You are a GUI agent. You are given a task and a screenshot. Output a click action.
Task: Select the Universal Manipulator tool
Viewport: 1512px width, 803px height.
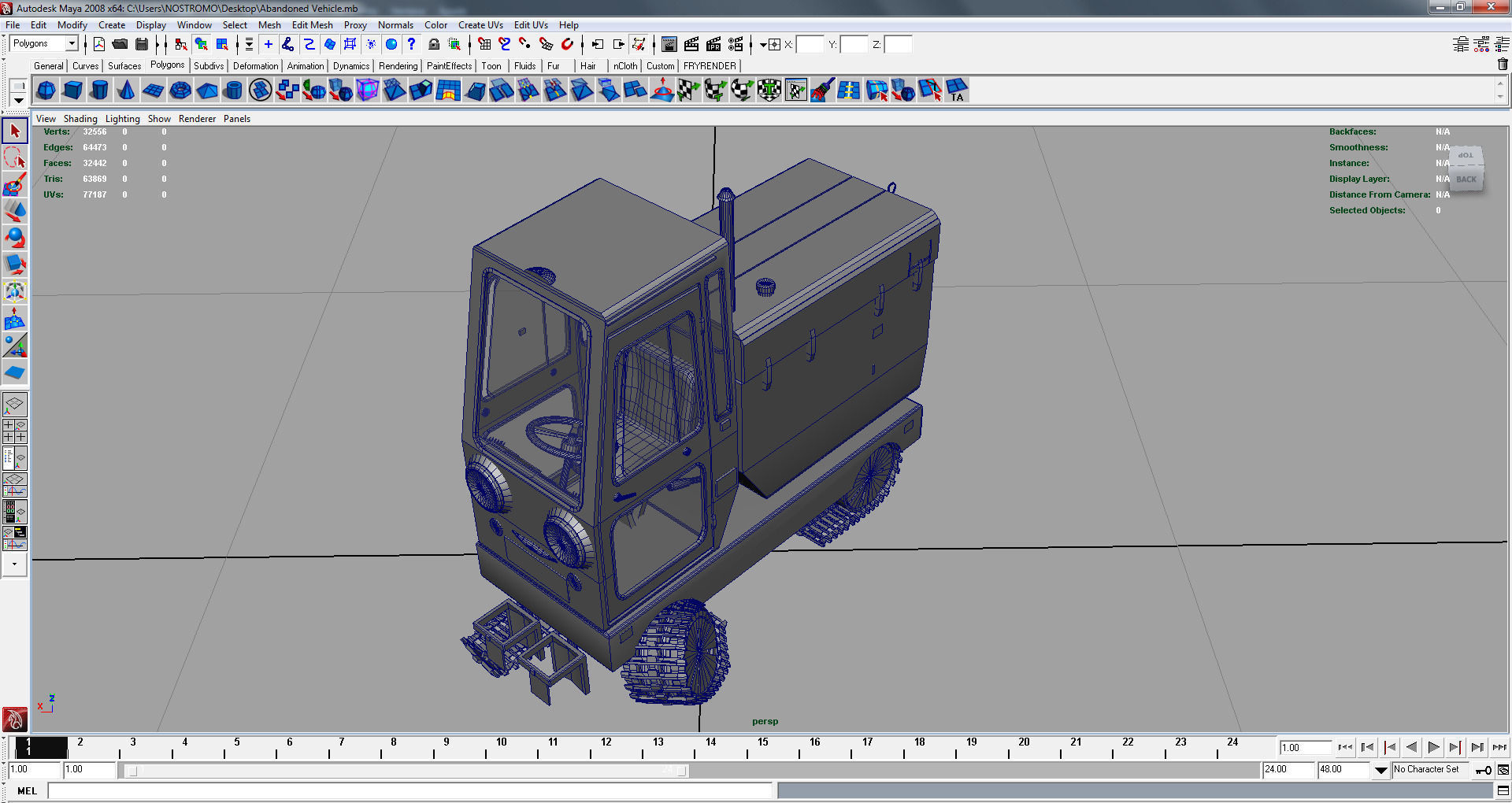tap(15, 291)
